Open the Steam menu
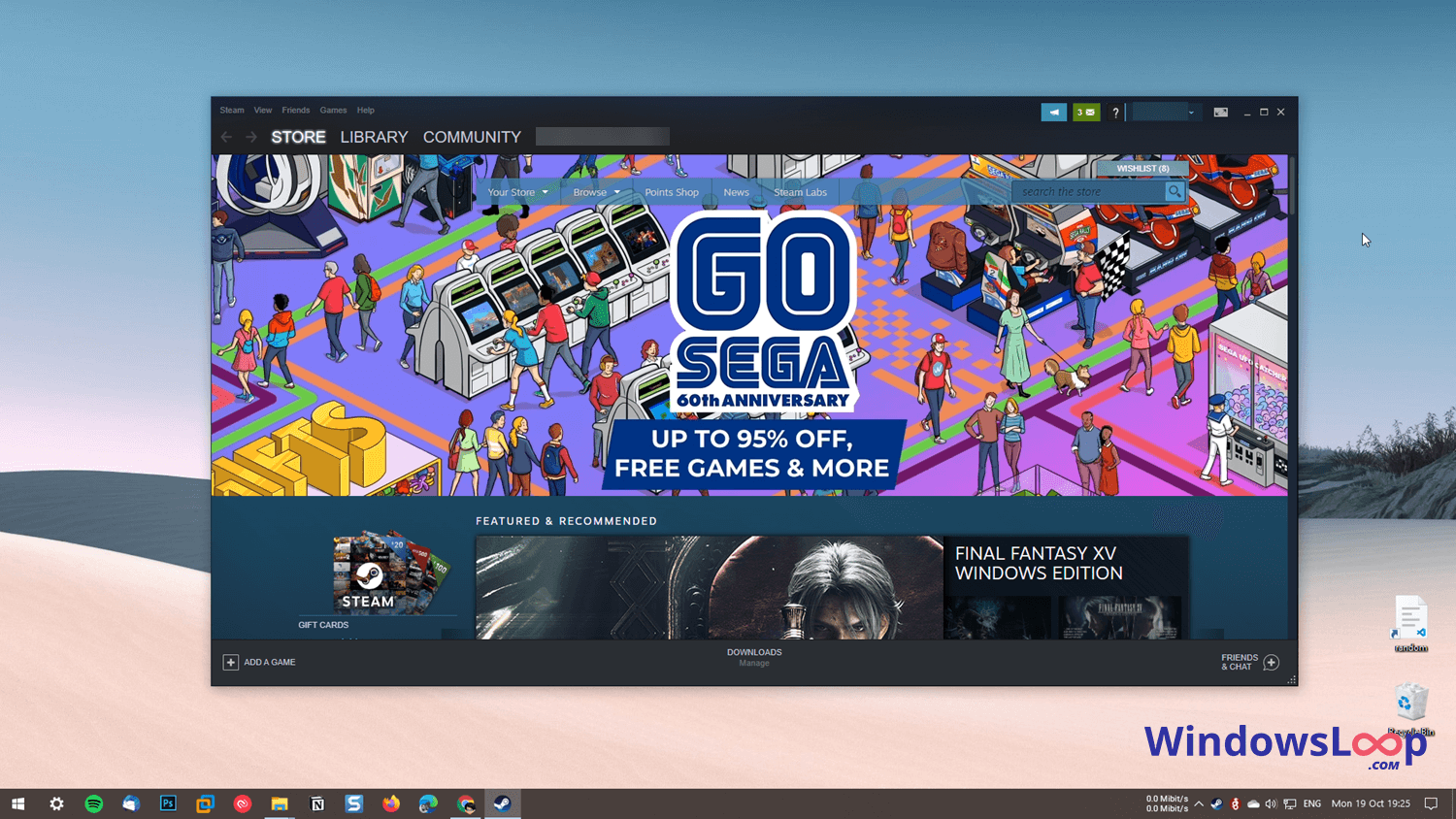This screenshot has height=819, width=1456. [232, 111]
